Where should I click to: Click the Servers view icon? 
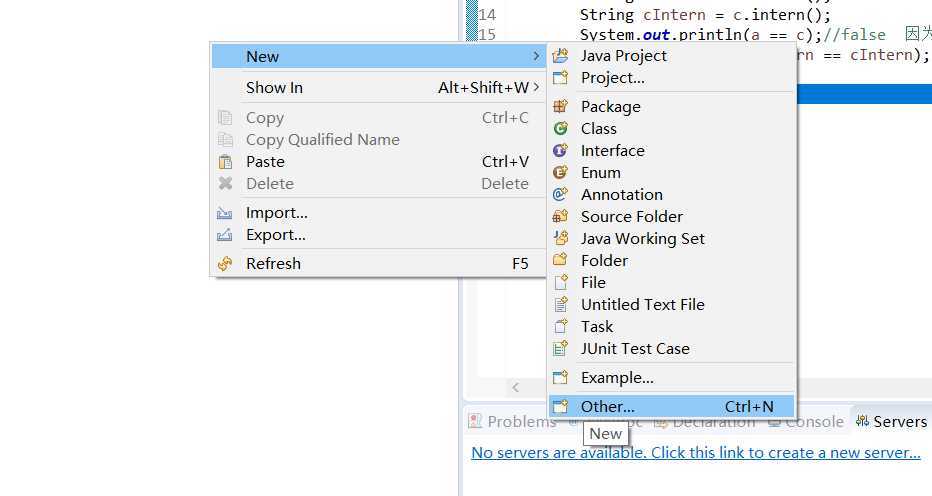862,422
